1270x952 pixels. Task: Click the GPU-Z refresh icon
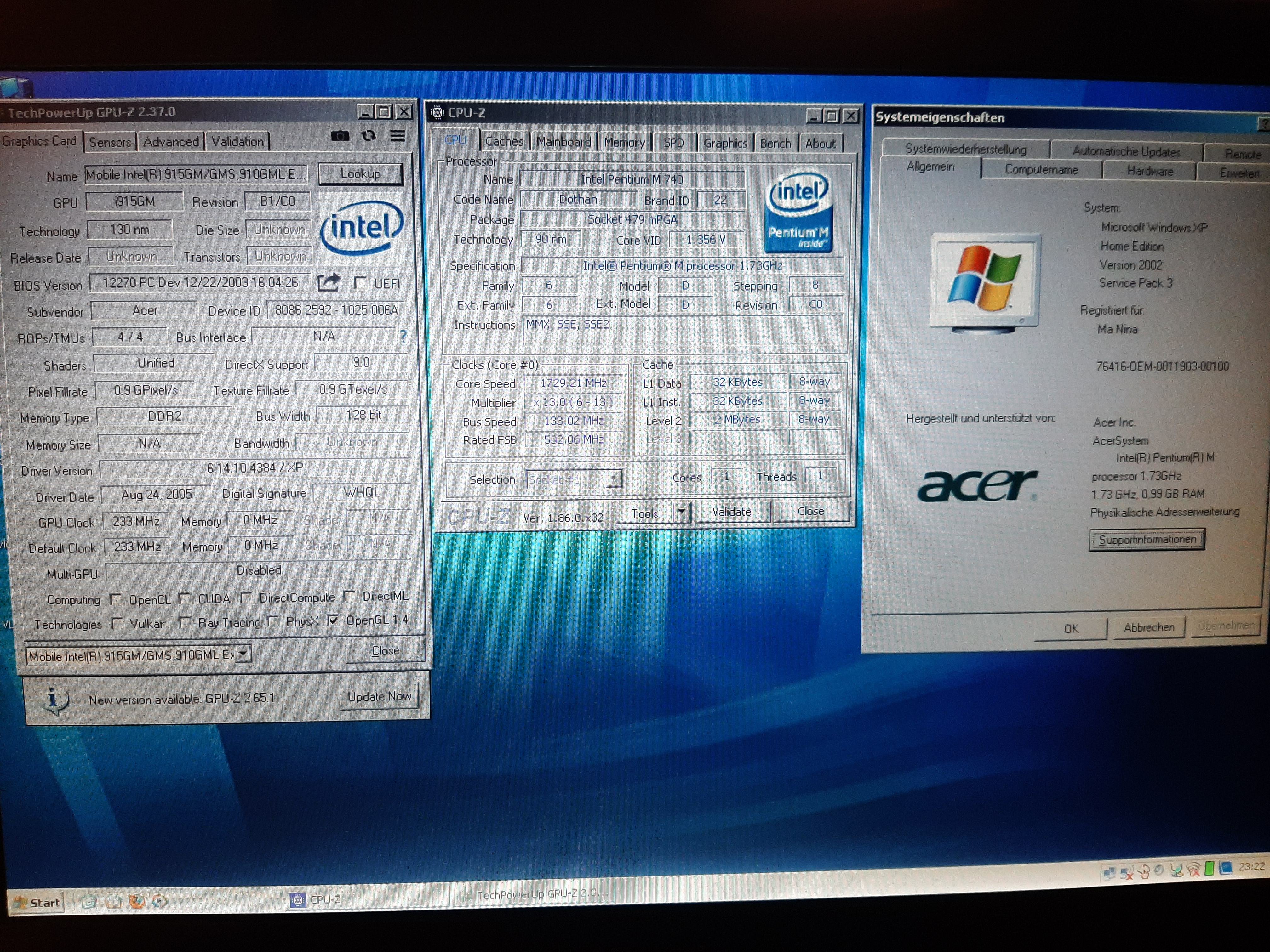pyautogui.click(x=369, y=136)
